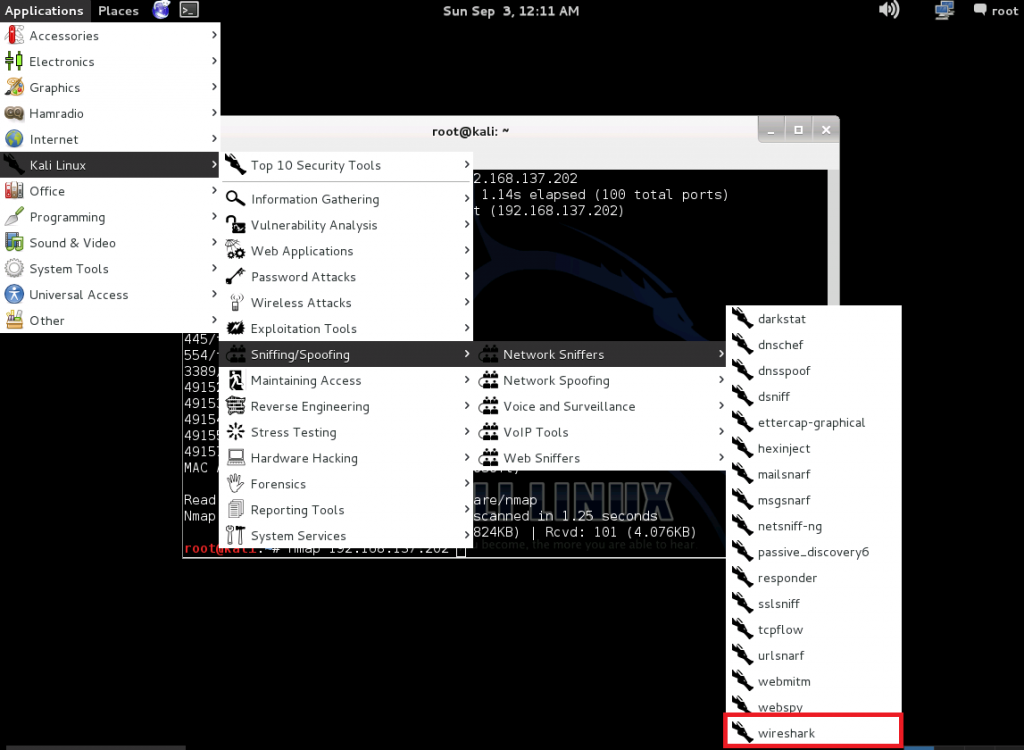Expand Network Spoofing submenu arrow
Image resolution: width=1024 pixels, height=750 pixels.
[721, 380]
